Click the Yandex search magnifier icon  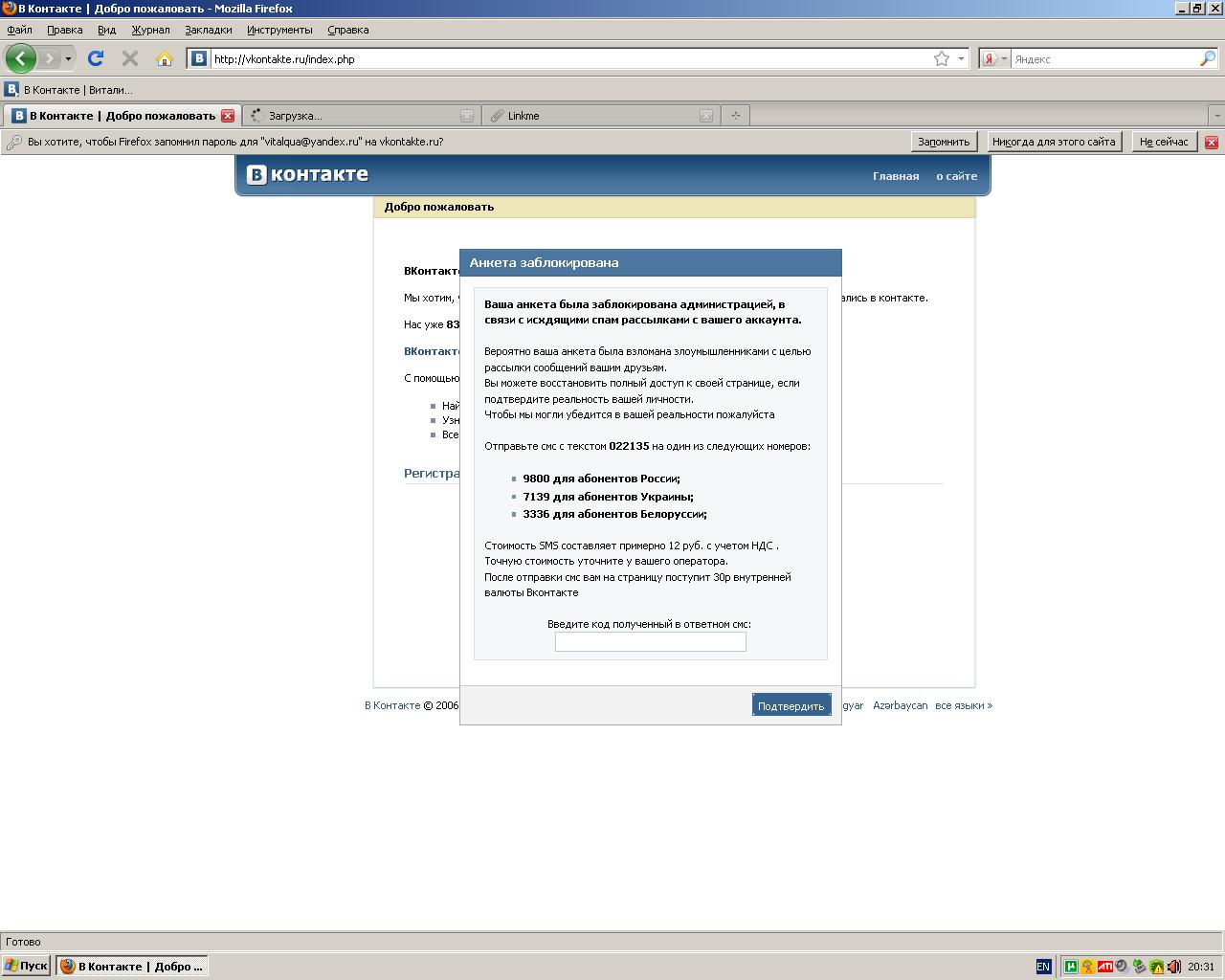point(1207,58)
